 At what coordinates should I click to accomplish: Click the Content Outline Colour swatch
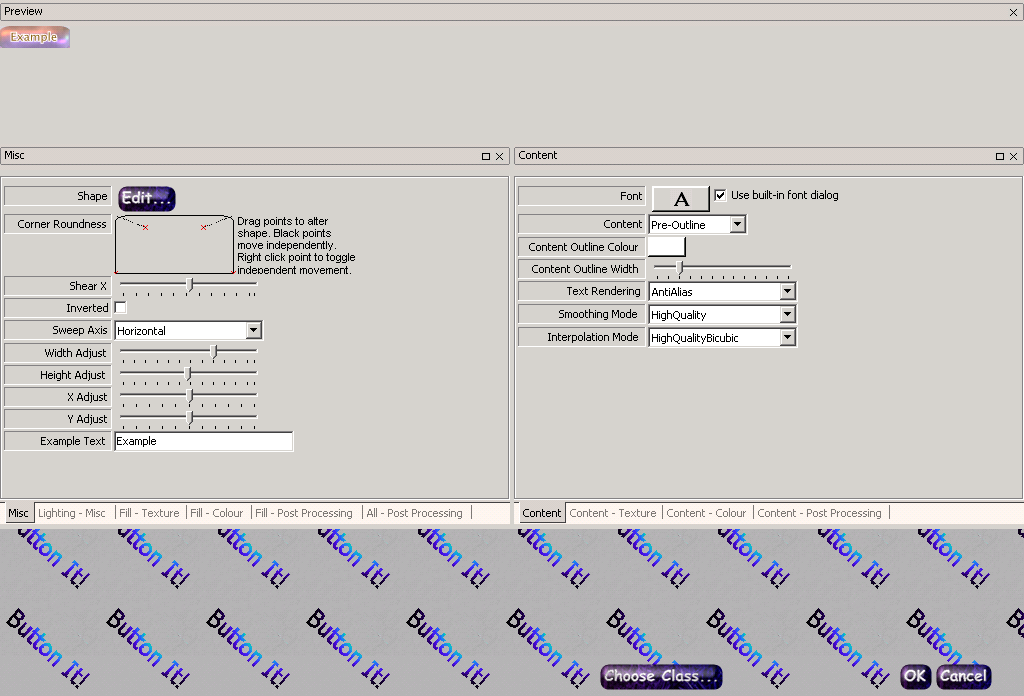tap(667, 247)
